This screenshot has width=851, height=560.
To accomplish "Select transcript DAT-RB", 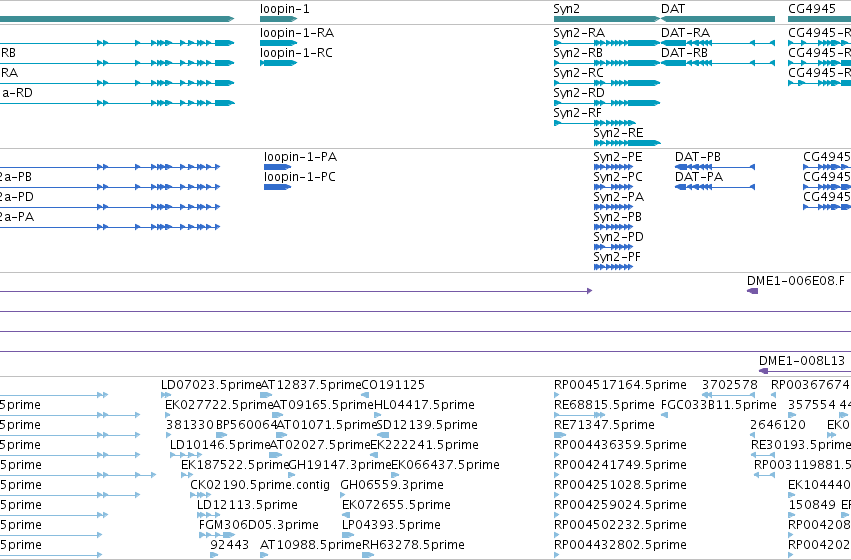I will [717, 63].
